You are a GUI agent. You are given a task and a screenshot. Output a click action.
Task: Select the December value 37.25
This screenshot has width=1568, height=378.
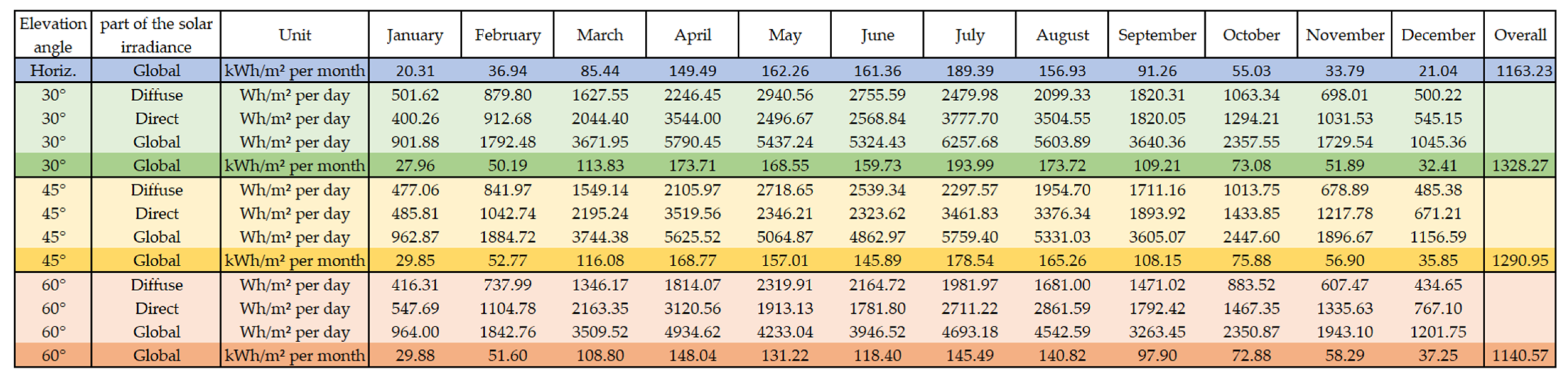pos(1438,356)
